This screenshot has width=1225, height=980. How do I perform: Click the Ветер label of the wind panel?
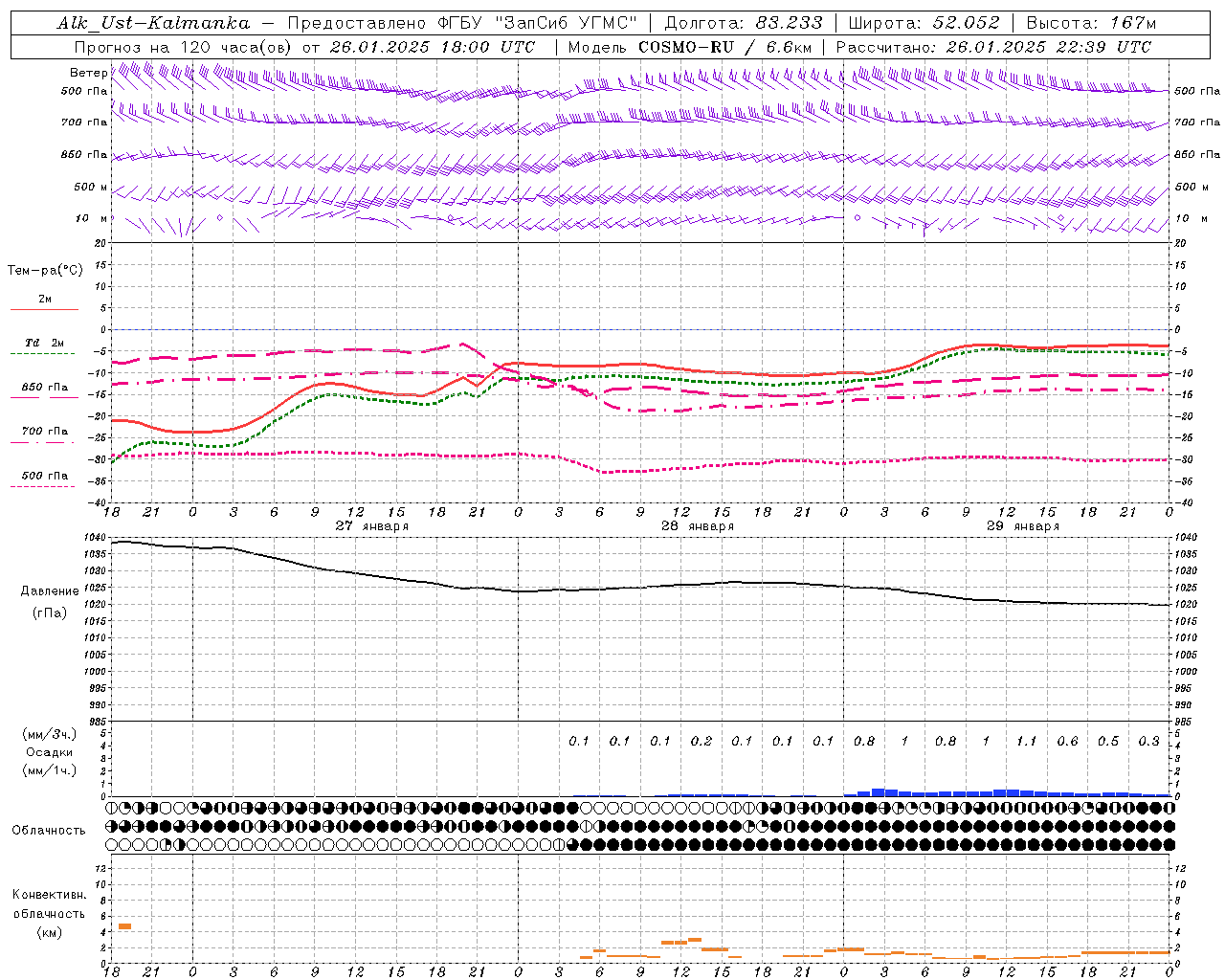click(x=88, y=73)
